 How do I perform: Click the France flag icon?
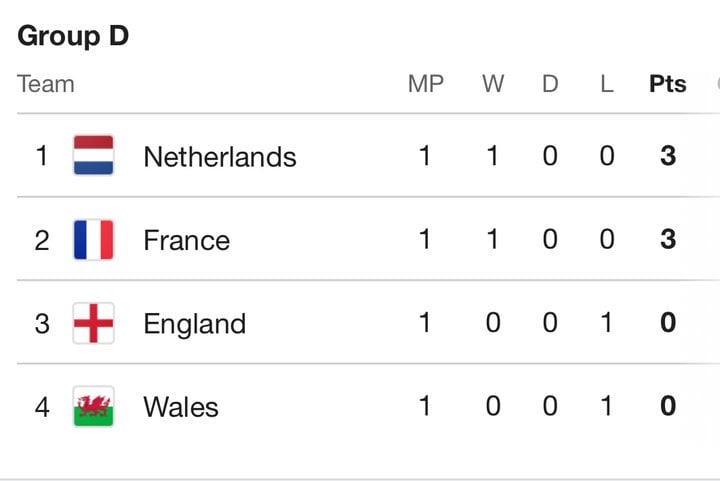[93, 240]
